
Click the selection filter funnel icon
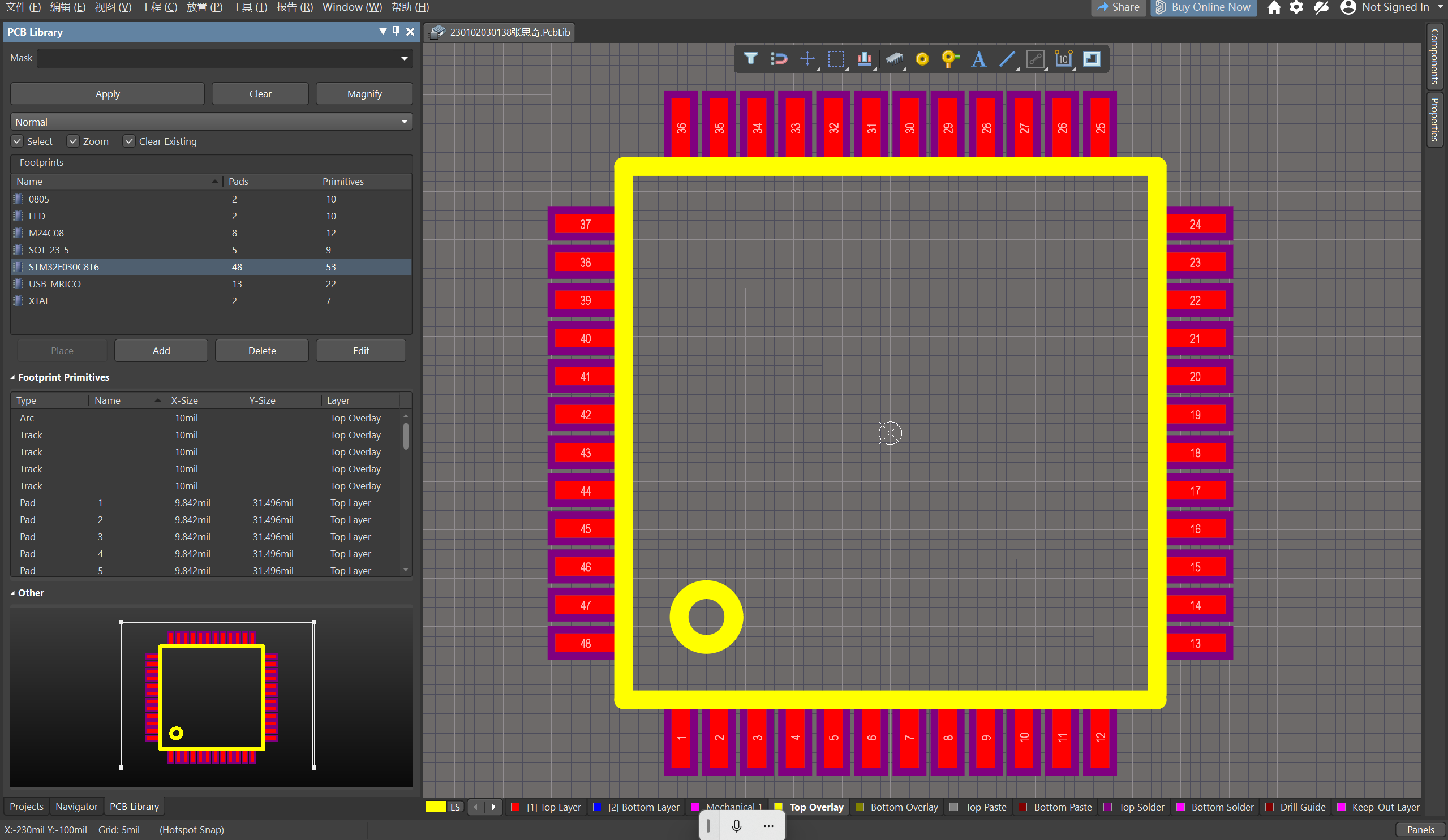tap(750, 59)
